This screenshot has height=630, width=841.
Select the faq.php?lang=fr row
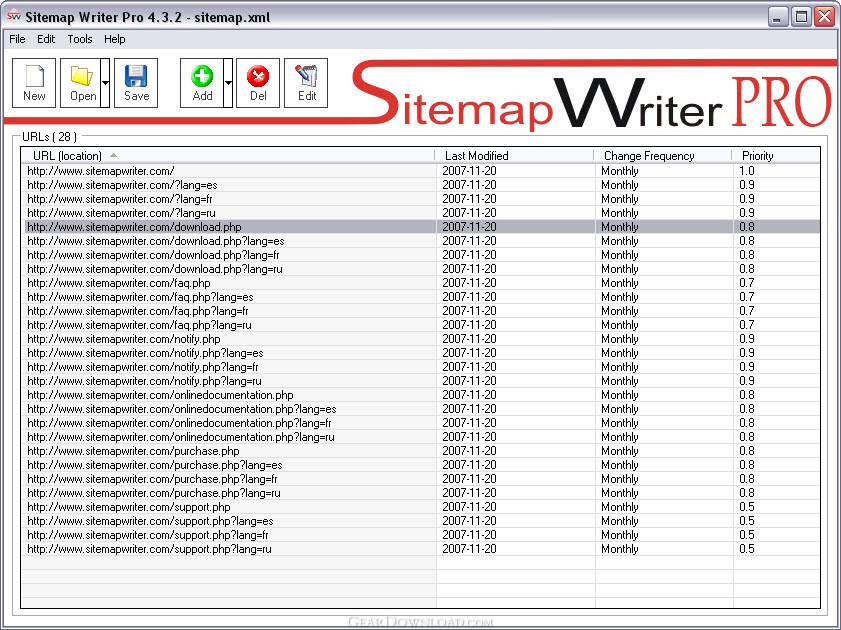[x=420, y=310]
